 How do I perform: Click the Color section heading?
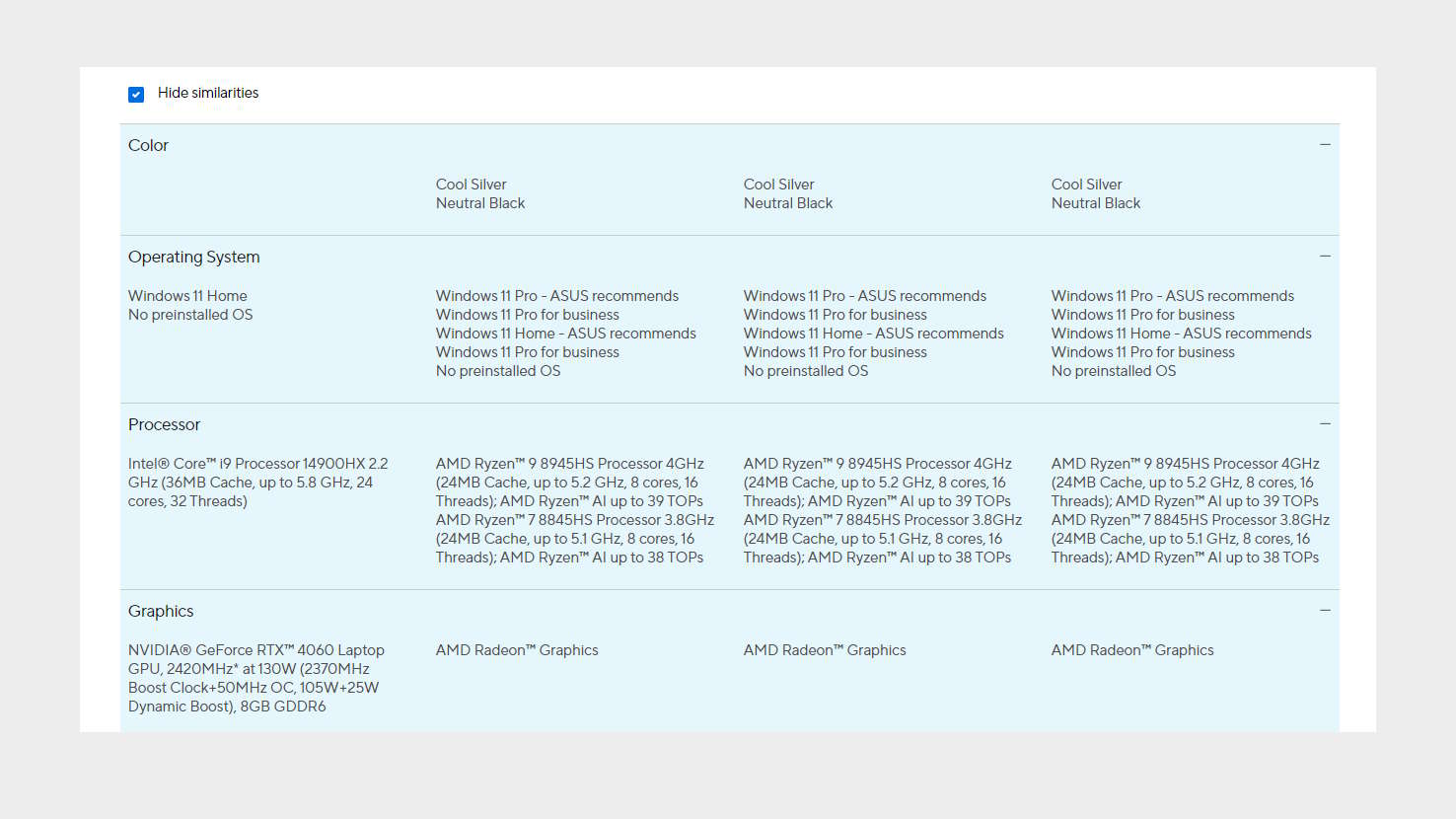[x=148, y=145]
